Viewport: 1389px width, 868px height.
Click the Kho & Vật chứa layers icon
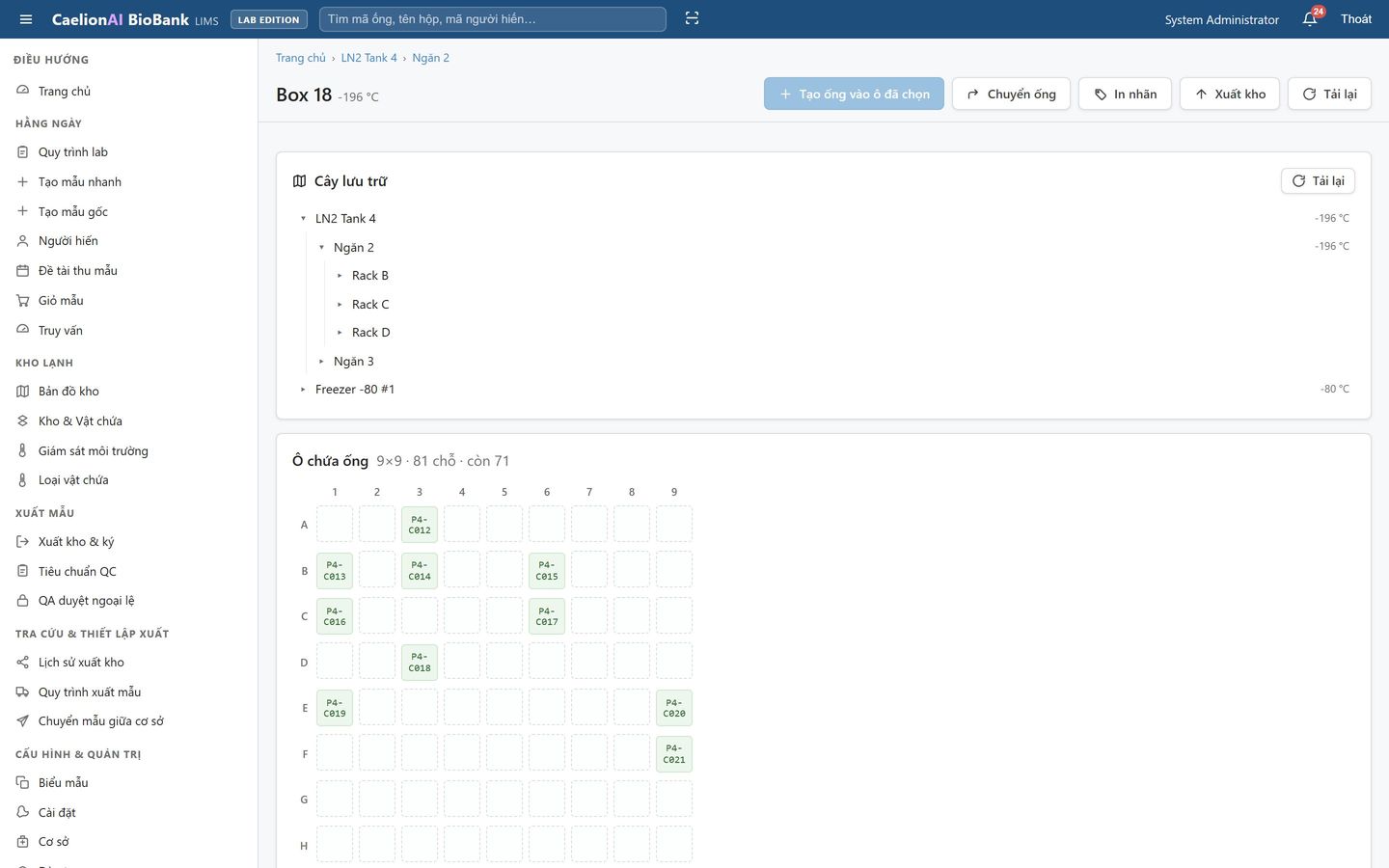pos(23,421)
